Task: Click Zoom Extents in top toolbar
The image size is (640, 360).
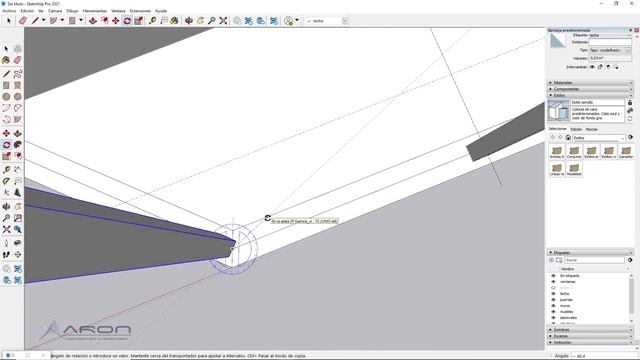Action: 223,20
